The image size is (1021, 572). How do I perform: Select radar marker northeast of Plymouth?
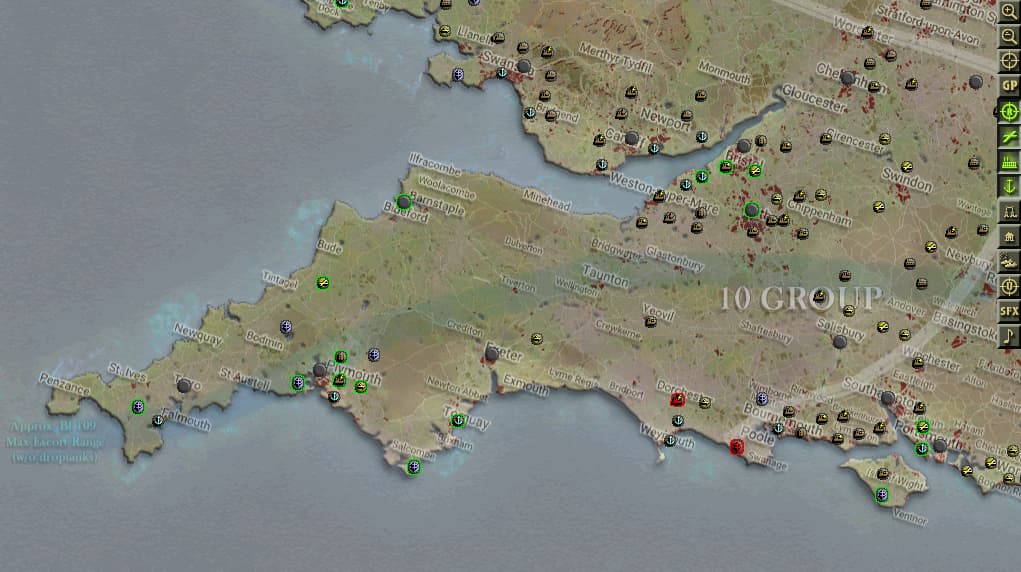point(373,354)
